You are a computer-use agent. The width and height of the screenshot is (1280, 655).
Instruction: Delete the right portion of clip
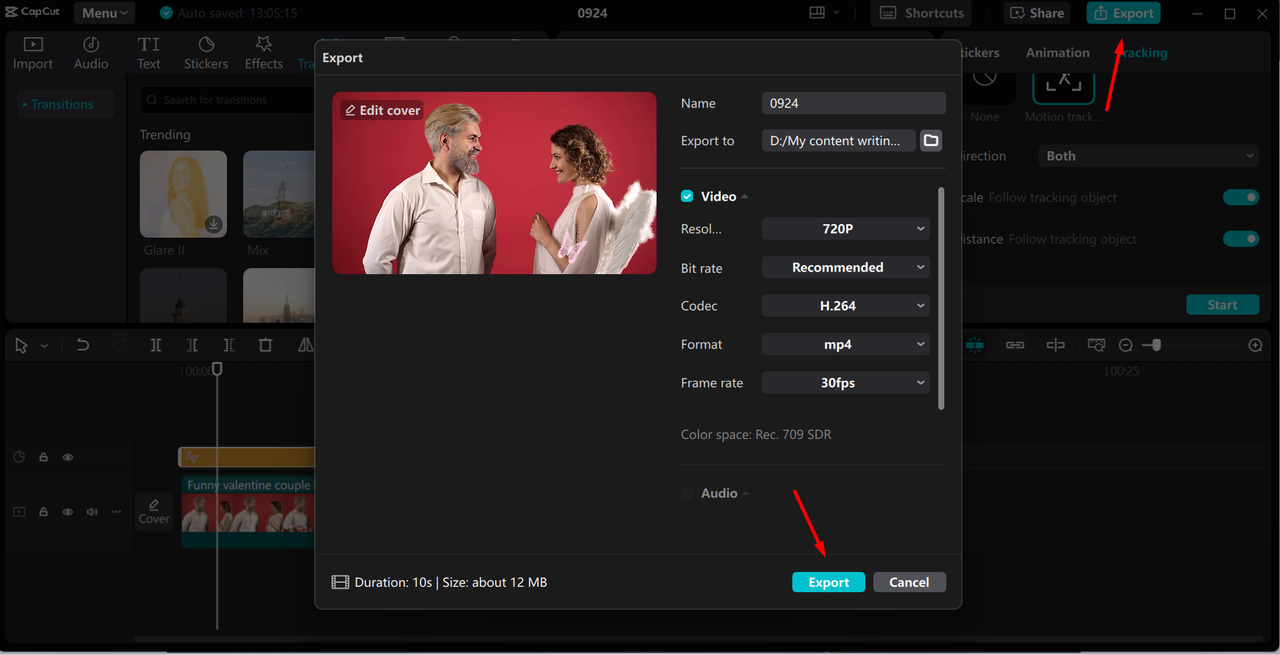pyautogui.click(x=229, y=345)
